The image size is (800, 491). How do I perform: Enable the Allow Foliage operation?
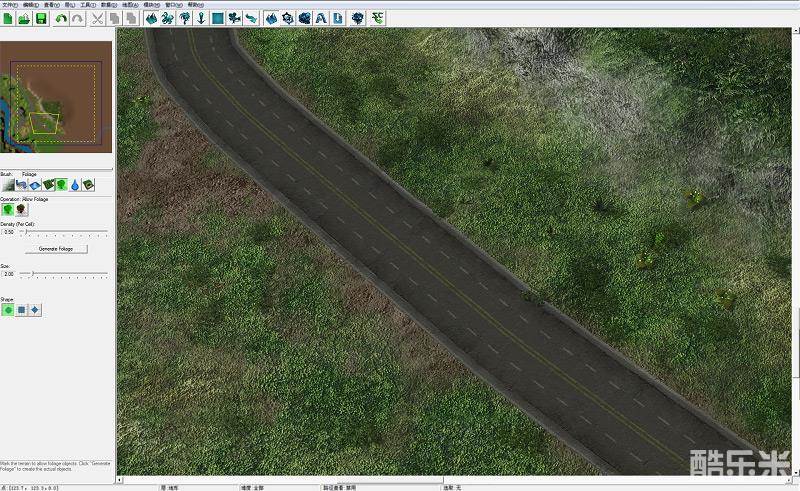click(x=8, y=211)
